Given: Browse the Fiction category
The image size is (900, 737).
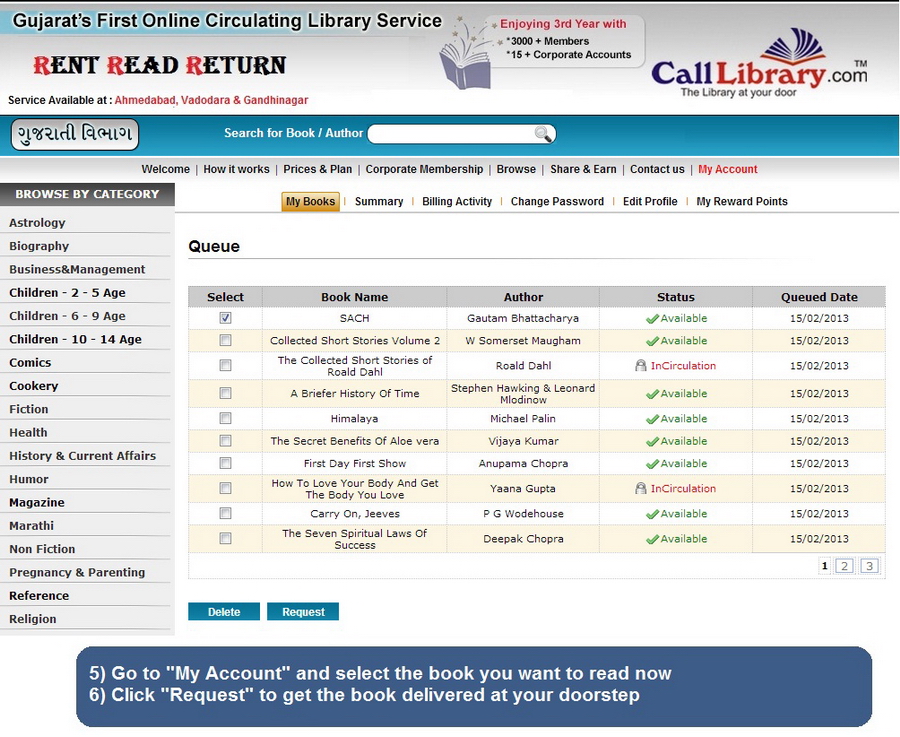Looking at the screenshot, I should (29, 409).
